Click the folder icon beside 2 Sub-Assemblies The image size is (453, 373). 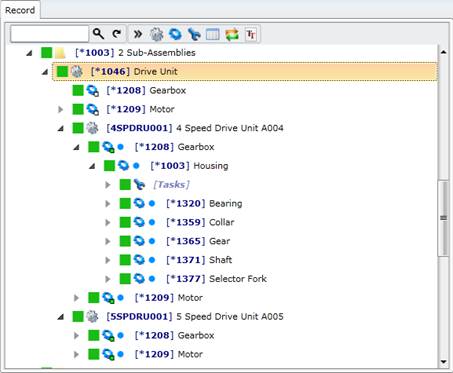point(60,53)
